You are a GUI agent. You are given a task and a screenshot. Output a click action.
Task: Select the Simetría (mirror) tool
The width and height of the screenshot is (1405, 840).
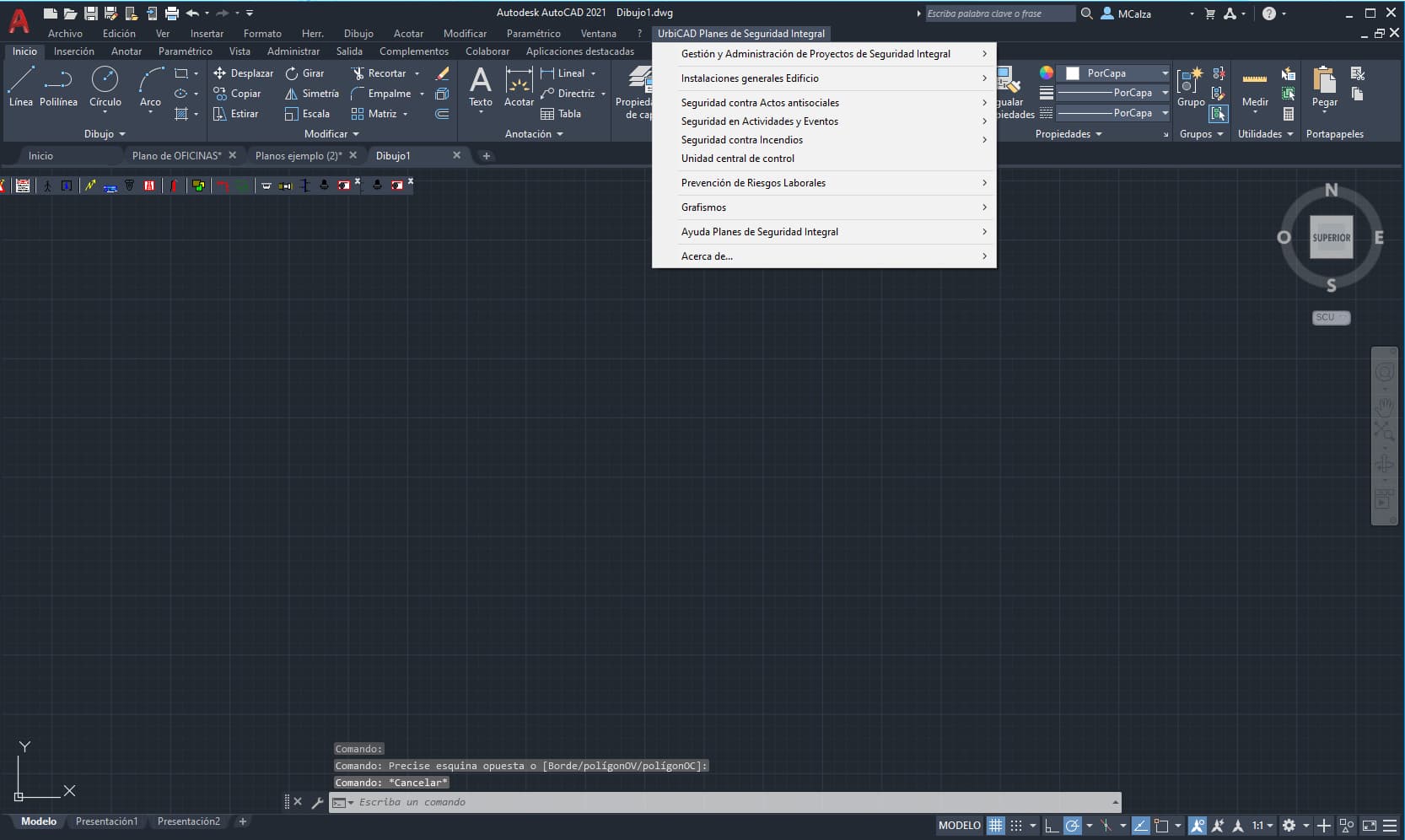pos(312,94)
